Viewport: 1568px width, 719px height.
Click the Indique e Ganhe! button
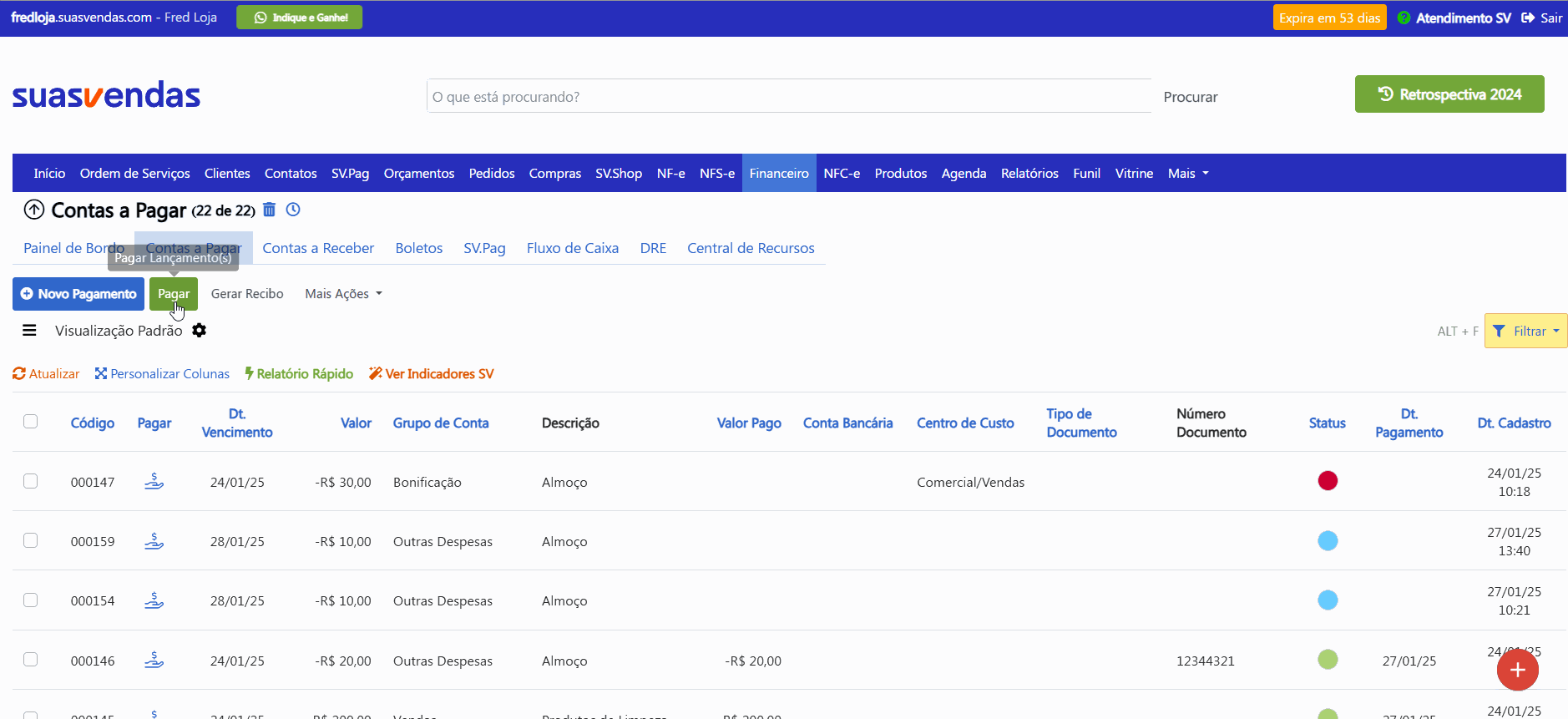[x=300, y=18]
